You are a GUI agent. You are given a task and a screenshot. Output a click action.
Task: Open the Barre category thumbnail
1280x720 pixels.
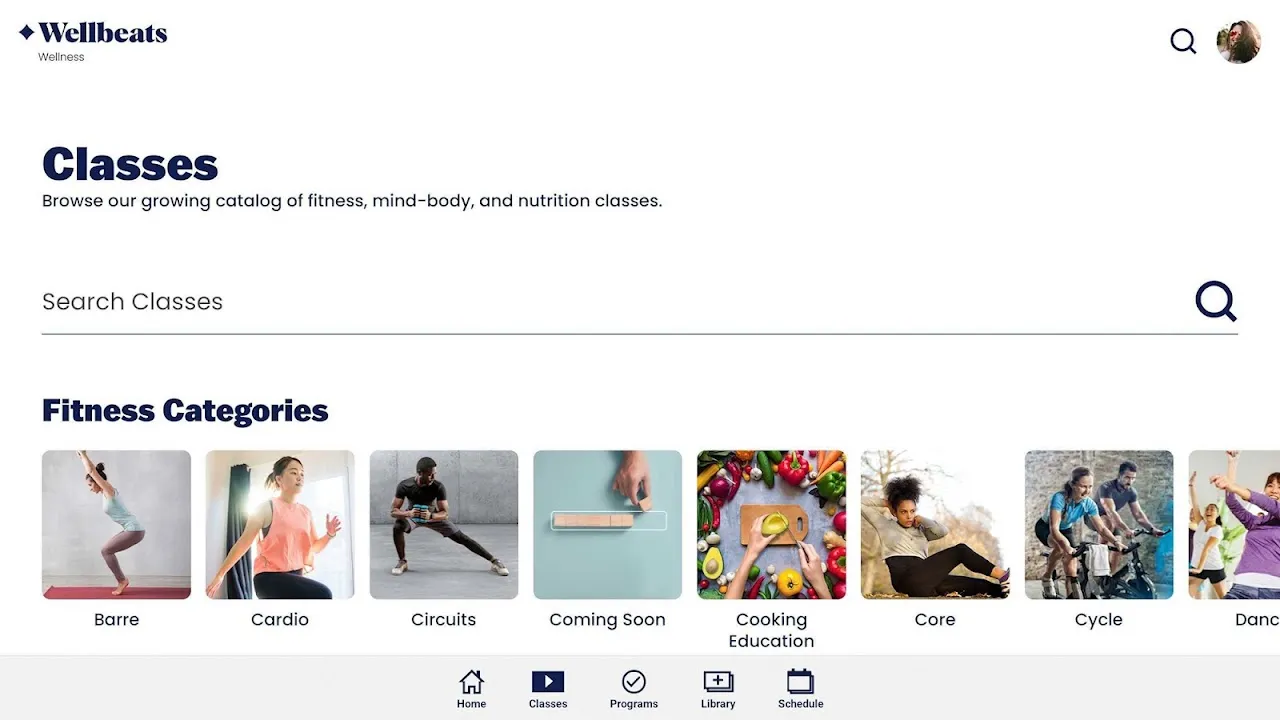tap(116, 525)
